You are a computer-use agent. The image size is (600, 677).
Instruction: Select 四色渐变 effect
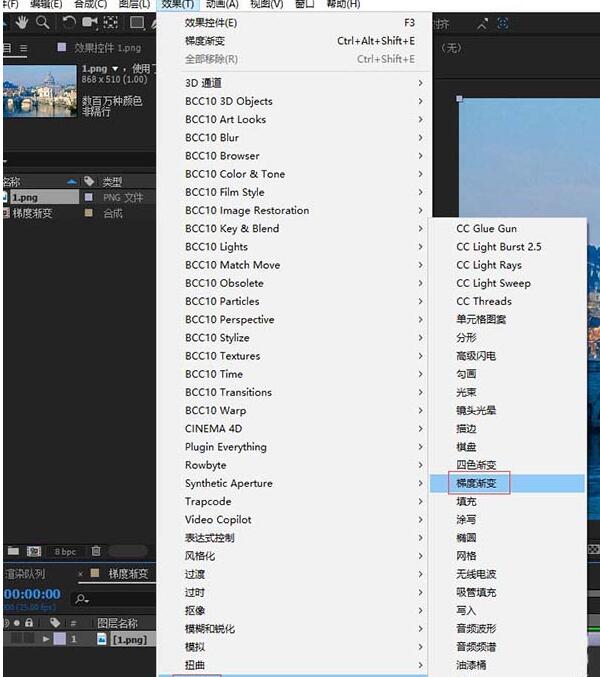pyautogui.click(x=508, y=465)
